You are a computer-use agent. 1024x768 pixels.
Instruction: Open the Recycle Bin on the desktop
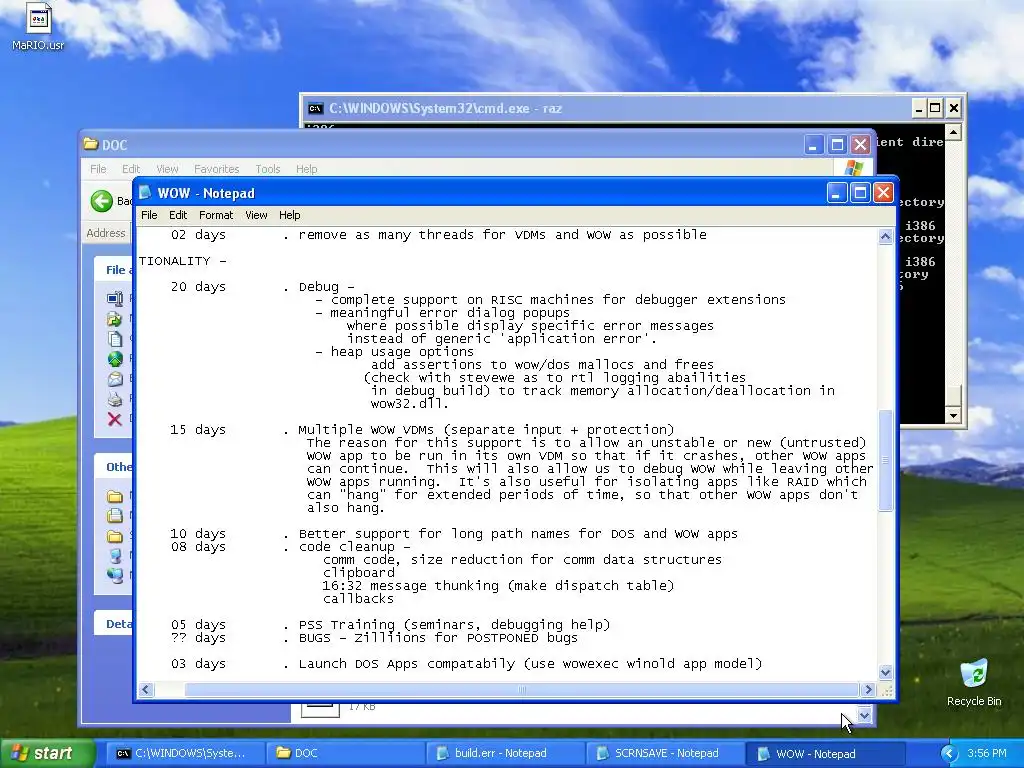pyautogui.click(x=974, y=682)
